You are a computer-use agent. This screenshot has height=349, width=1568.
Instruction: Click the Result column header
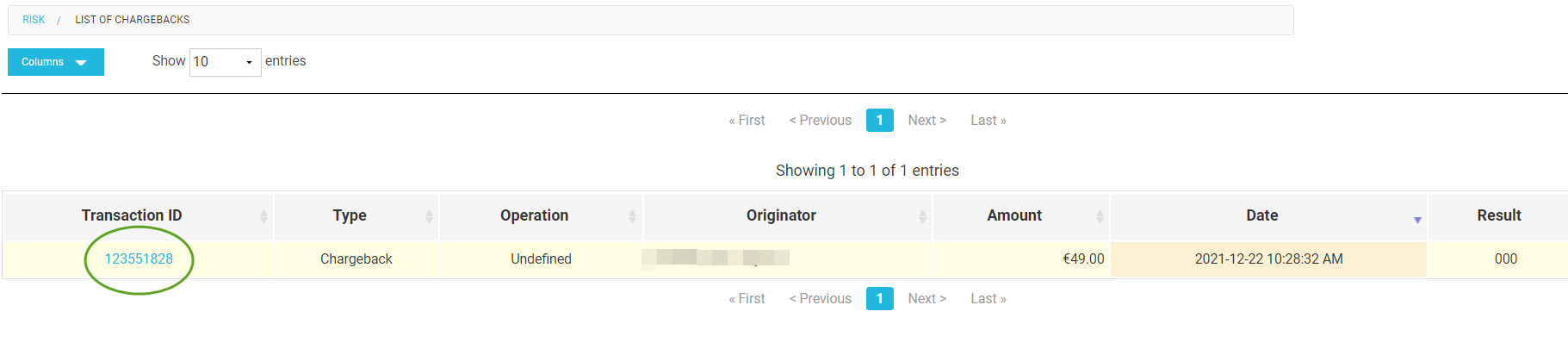click(x=1498, y=215)
